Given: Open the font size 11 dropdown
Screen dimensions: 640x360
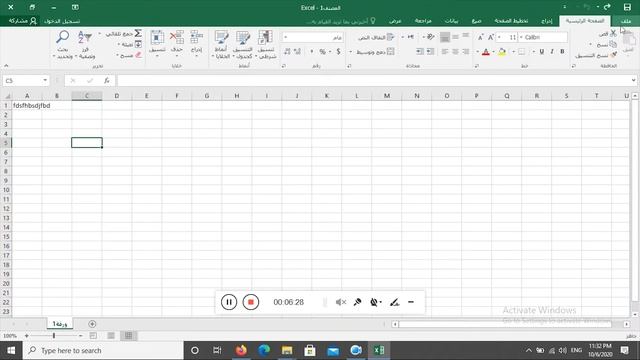Looking at the screenshot, I should click(x=499, y=37).
